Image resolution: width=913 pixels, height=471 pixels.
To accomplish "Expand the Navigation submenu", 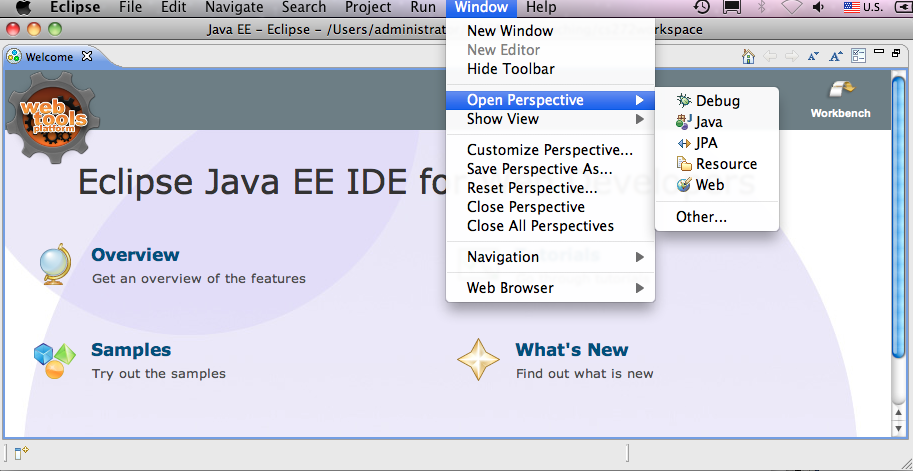I will pyautogui.click(x=550, y=257).
